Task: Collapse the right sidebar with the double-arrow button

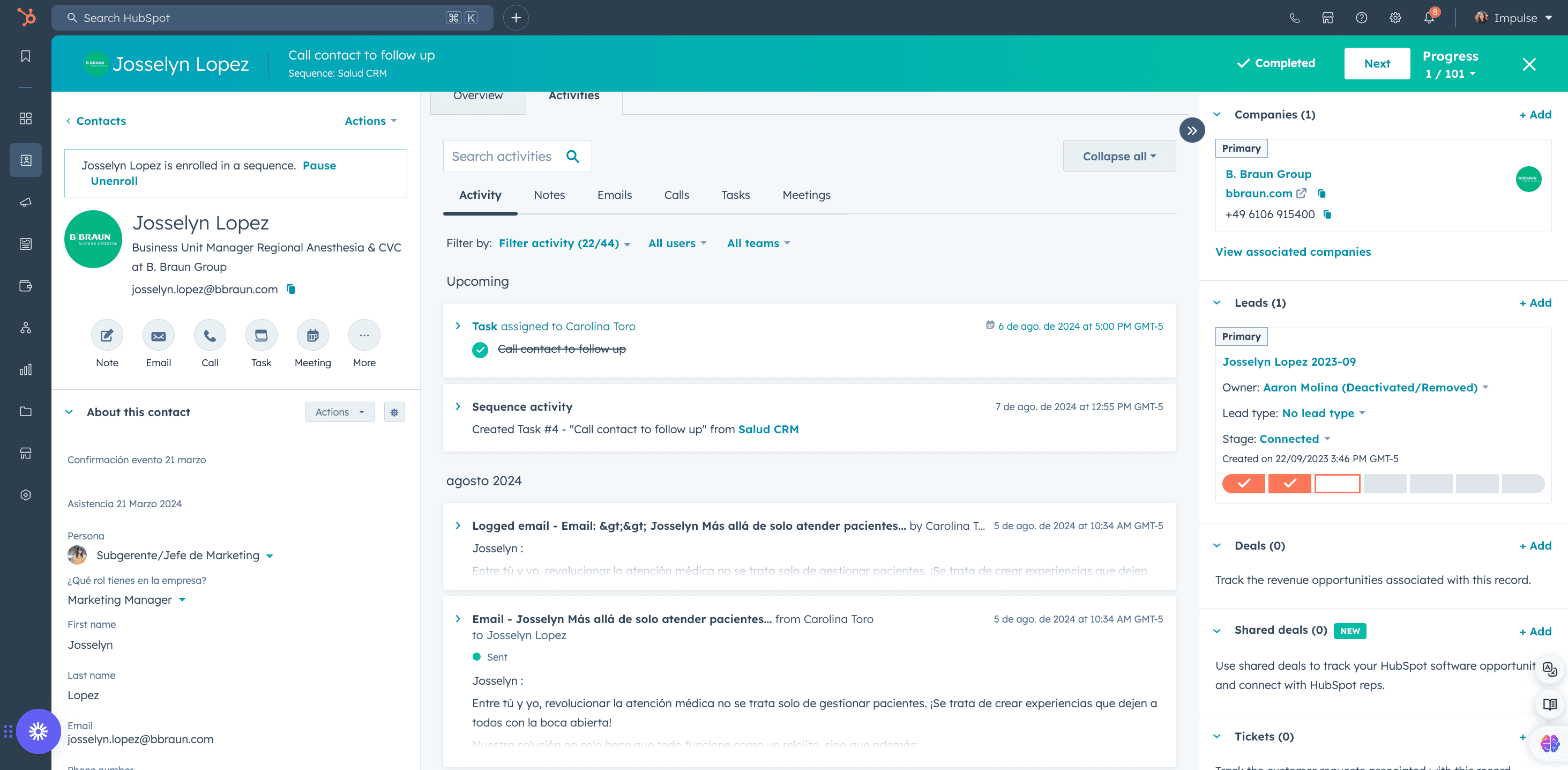Action: [1192, 130]
